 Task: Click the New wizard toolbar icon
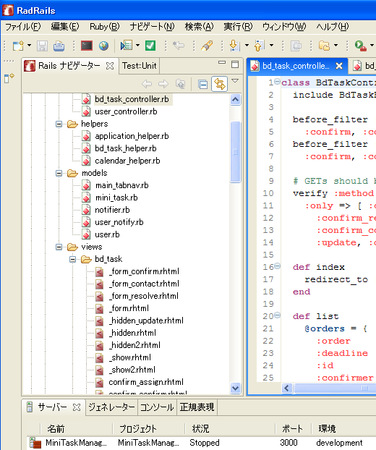pos(18,46)
